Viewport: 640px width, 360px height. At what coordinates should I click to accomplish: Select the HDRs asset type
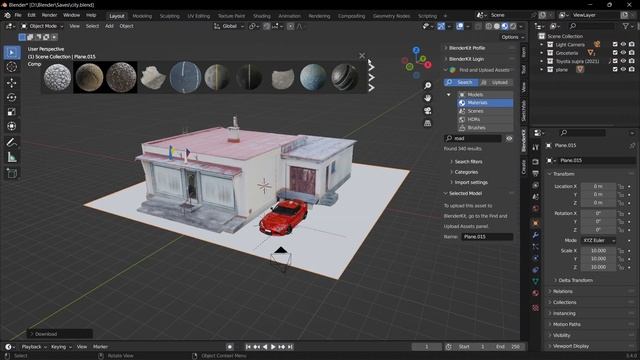click(x=485, y=120)
